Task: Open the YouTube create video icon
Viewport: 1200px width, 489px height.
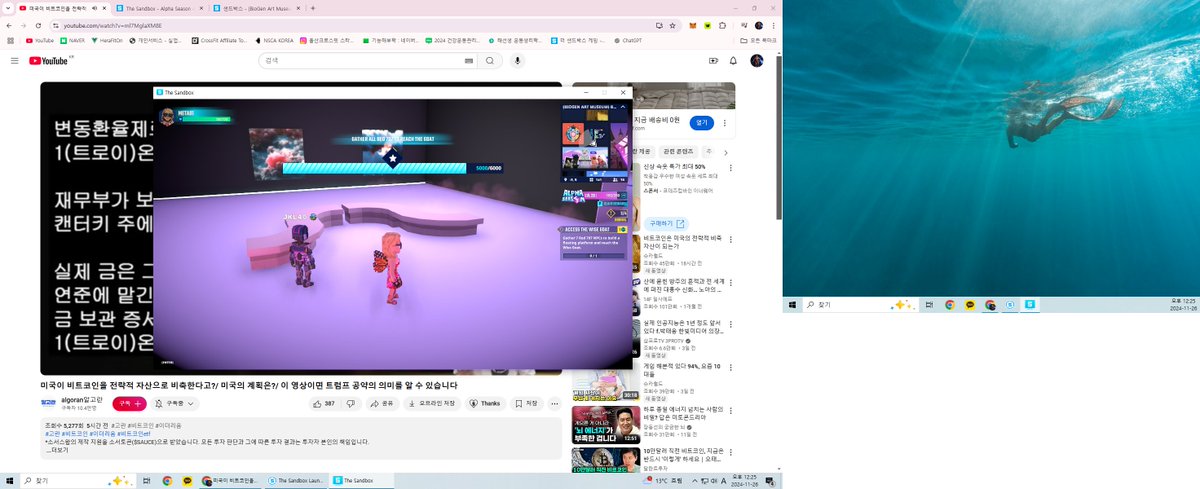Action: point(712,61)
